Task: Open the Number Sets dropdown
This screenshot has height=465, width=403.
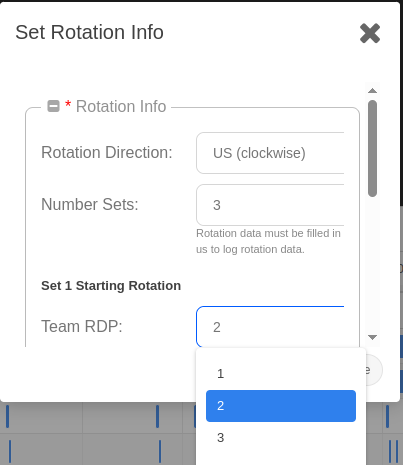Action: click(x=270, y=205)
